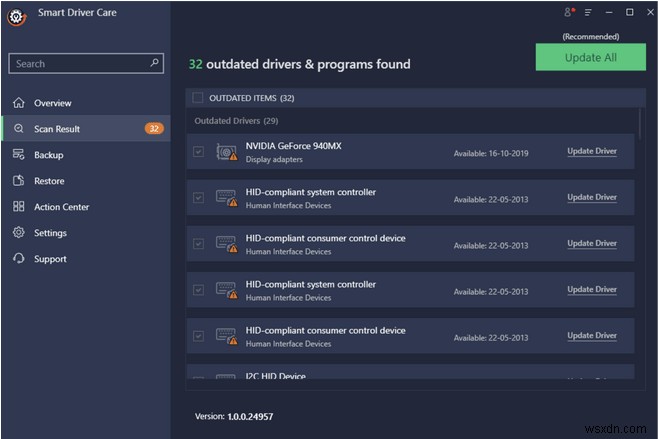The width and height of the screenshot is (658, 439).
Task: Click the Backup icon in sidebar
Action: pos(19,155)
